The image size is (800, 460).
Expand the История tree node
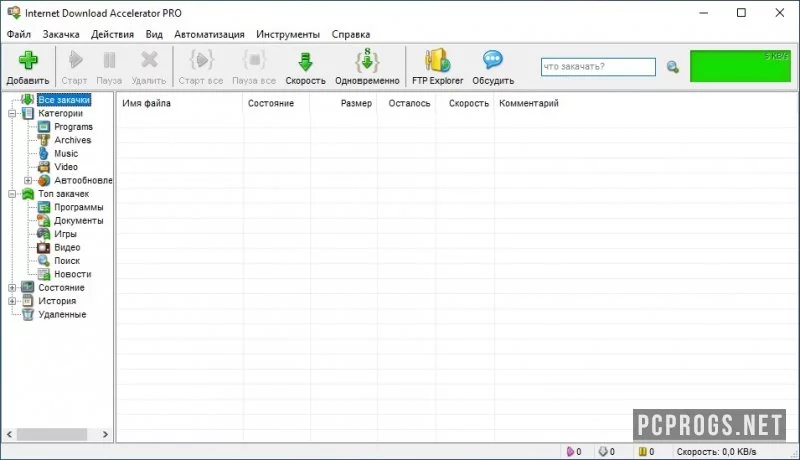(12, 301)
